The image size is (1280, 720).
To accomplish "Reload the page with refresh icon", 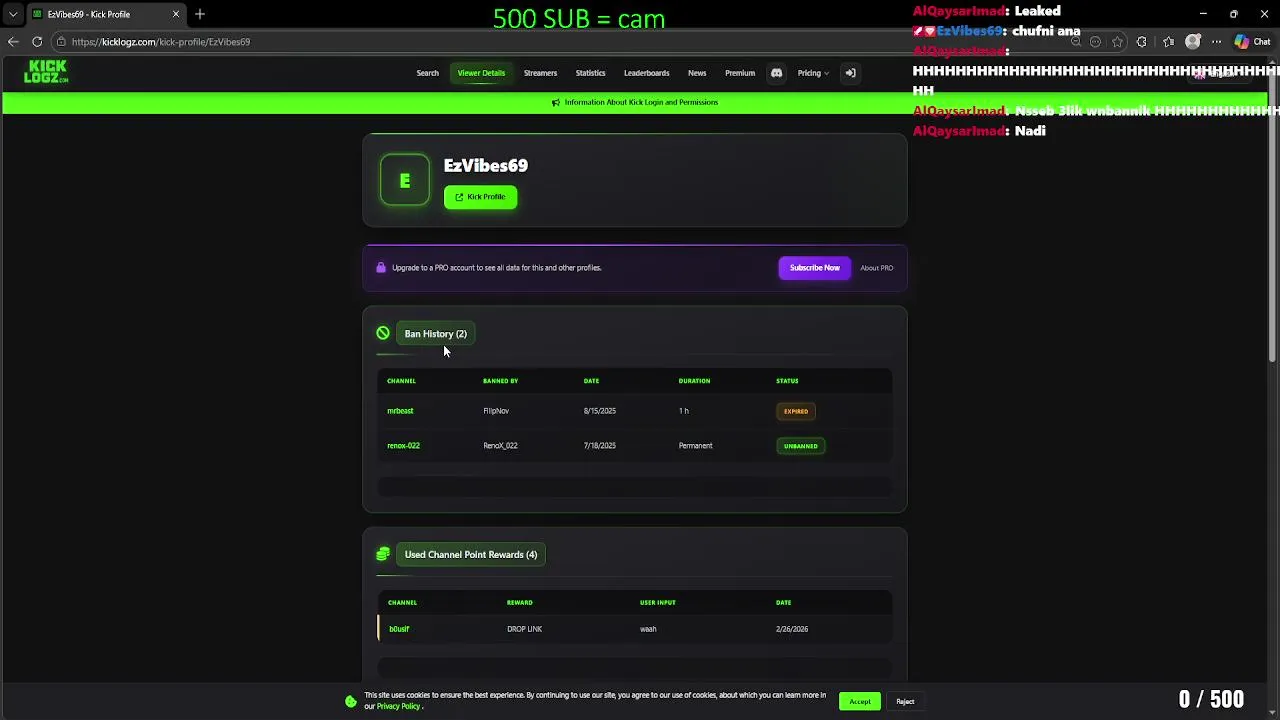I will 37,42.
